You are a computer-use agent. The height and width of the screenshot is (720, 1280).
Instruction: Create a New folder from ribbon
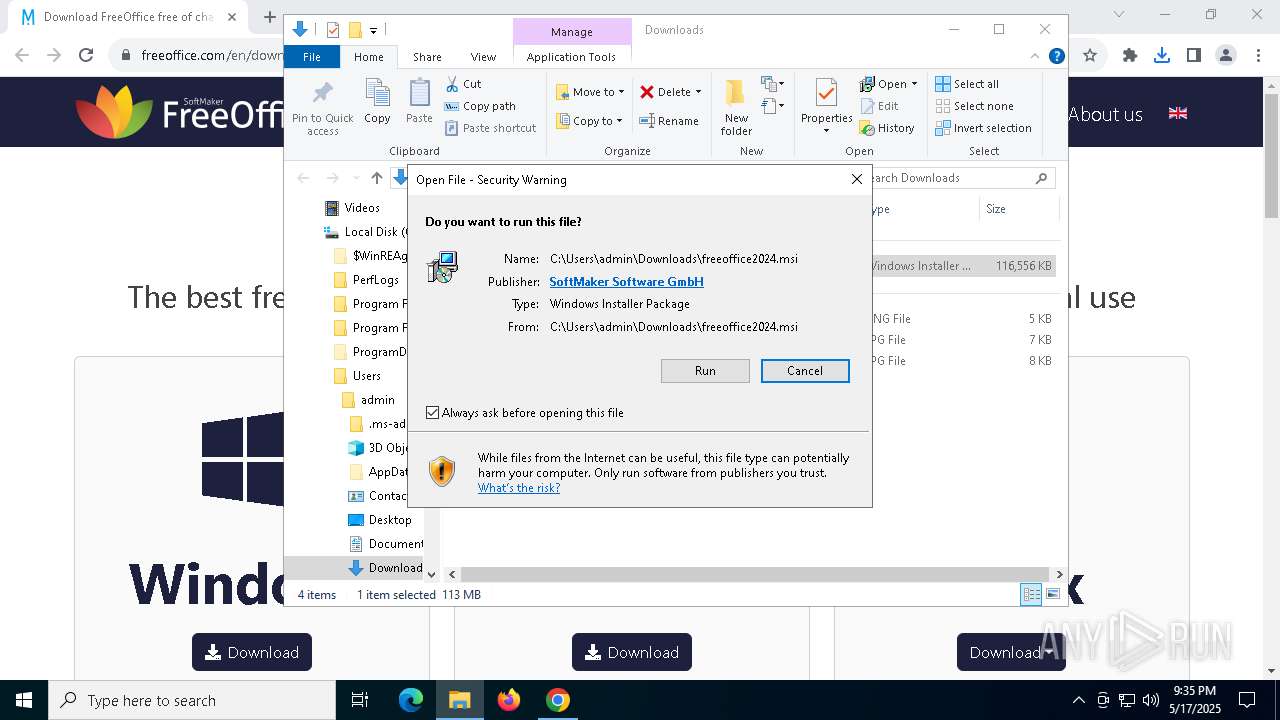click(x=736, y=107)
